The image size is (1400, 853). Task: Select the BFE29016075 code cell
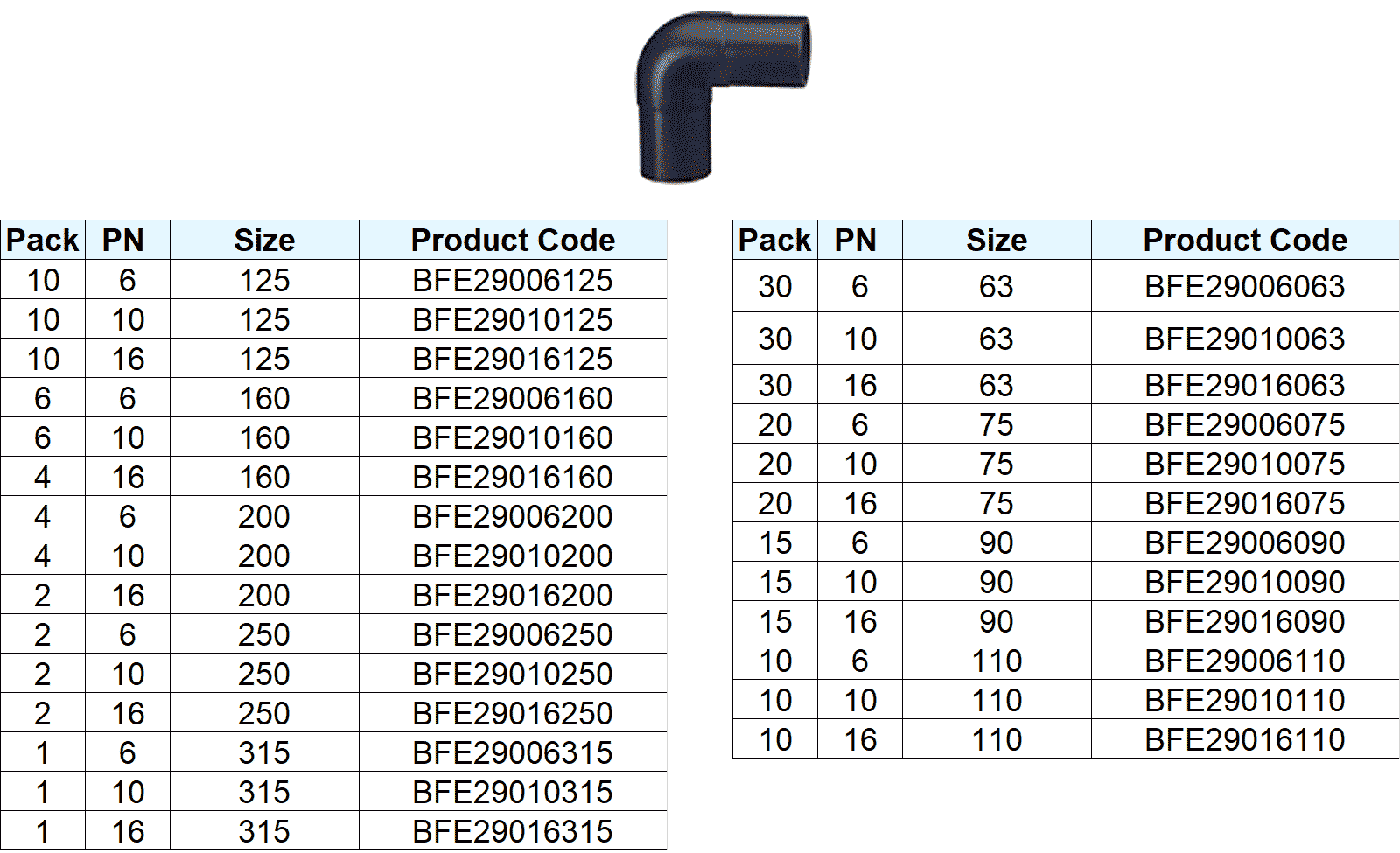[x=1244, y=504]
